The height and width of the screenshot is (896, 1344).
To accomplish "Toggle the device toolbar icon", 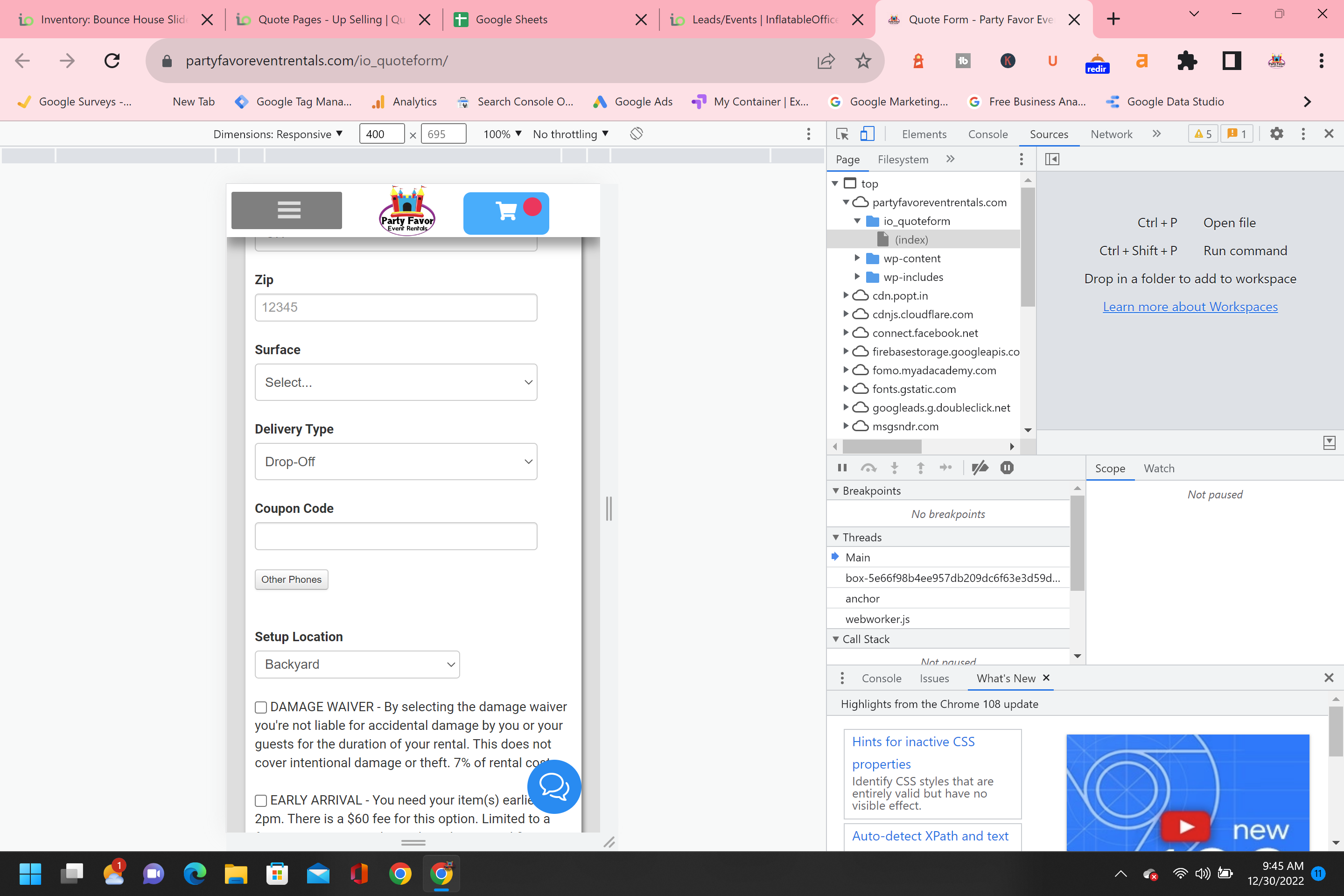I will [867, 134].
